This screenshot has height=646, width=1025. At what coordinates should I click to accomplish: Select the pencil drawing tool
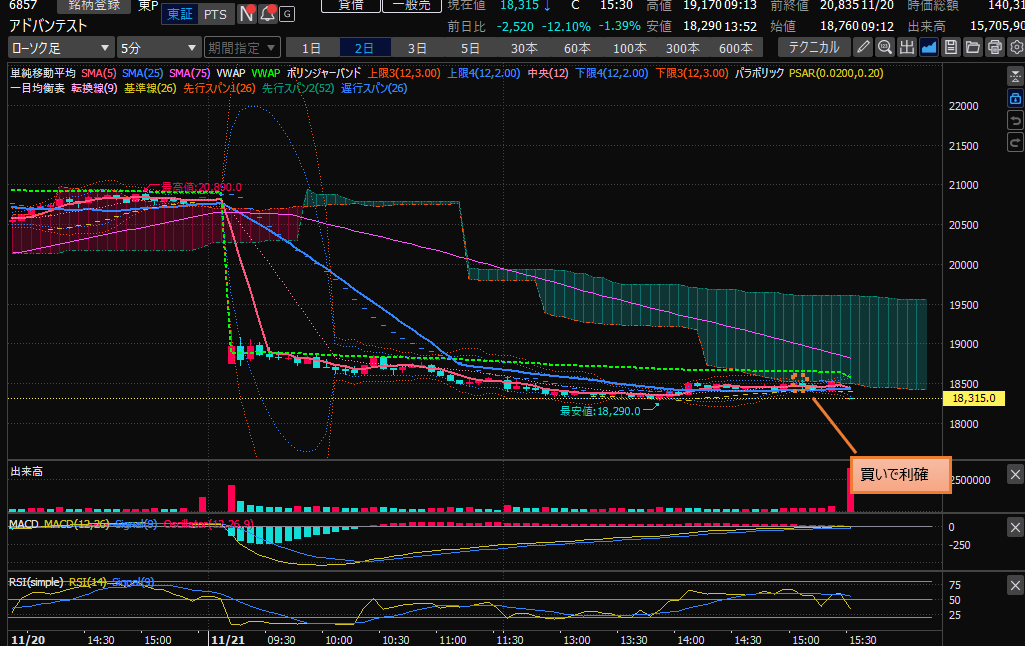(x=863, y=47)
